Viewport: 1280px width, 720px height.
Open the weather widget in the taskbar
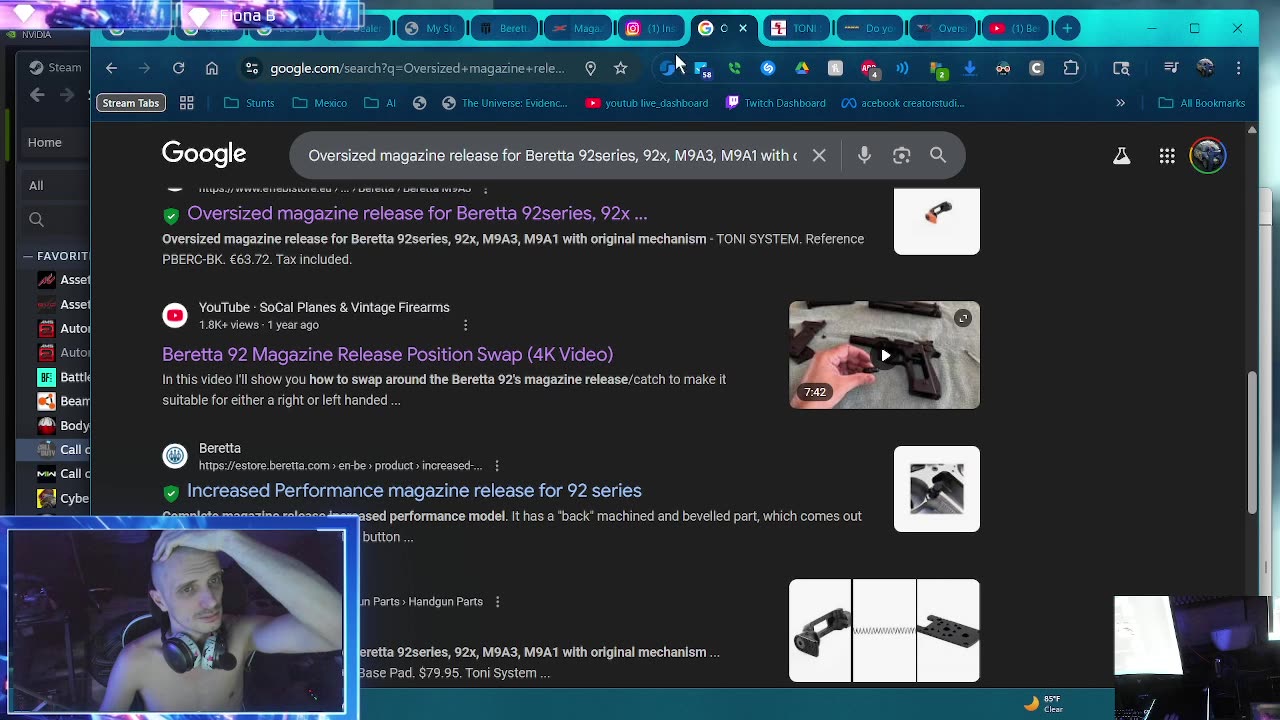1043,704
